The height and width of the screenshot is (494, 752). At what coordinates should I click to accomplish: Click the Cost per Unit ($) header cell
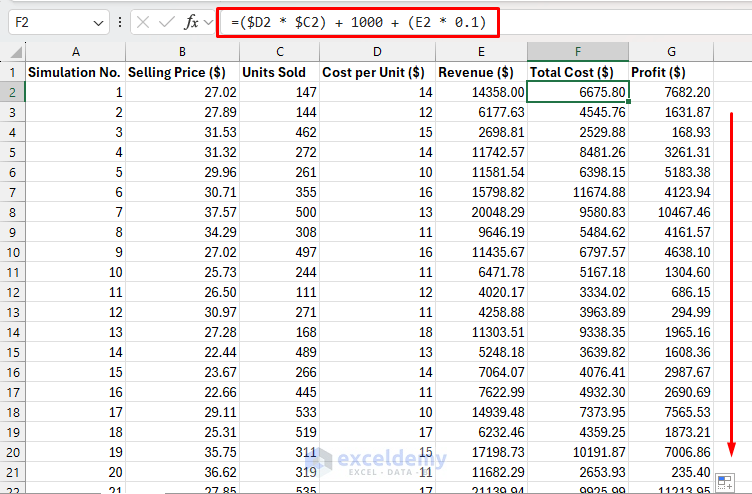click(x=377, y=72)
